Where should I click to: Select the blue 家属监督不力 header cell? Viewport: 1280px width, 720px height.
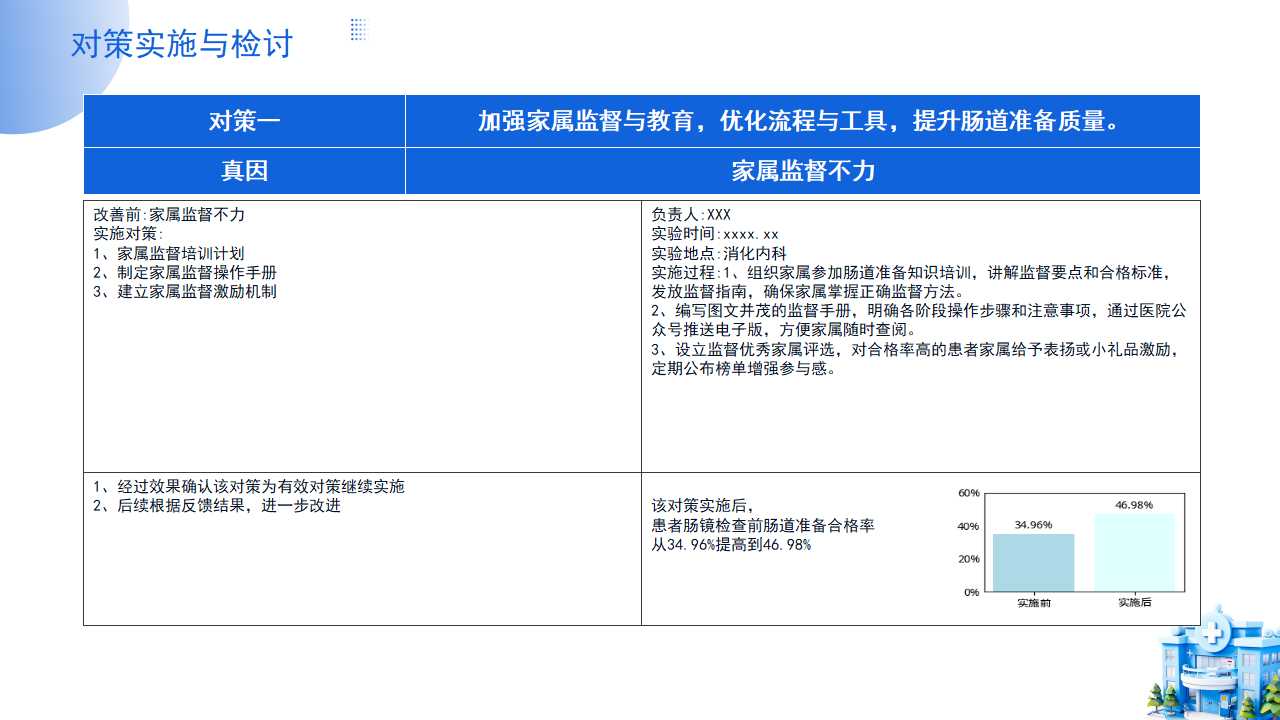click(x=802, y=171)
